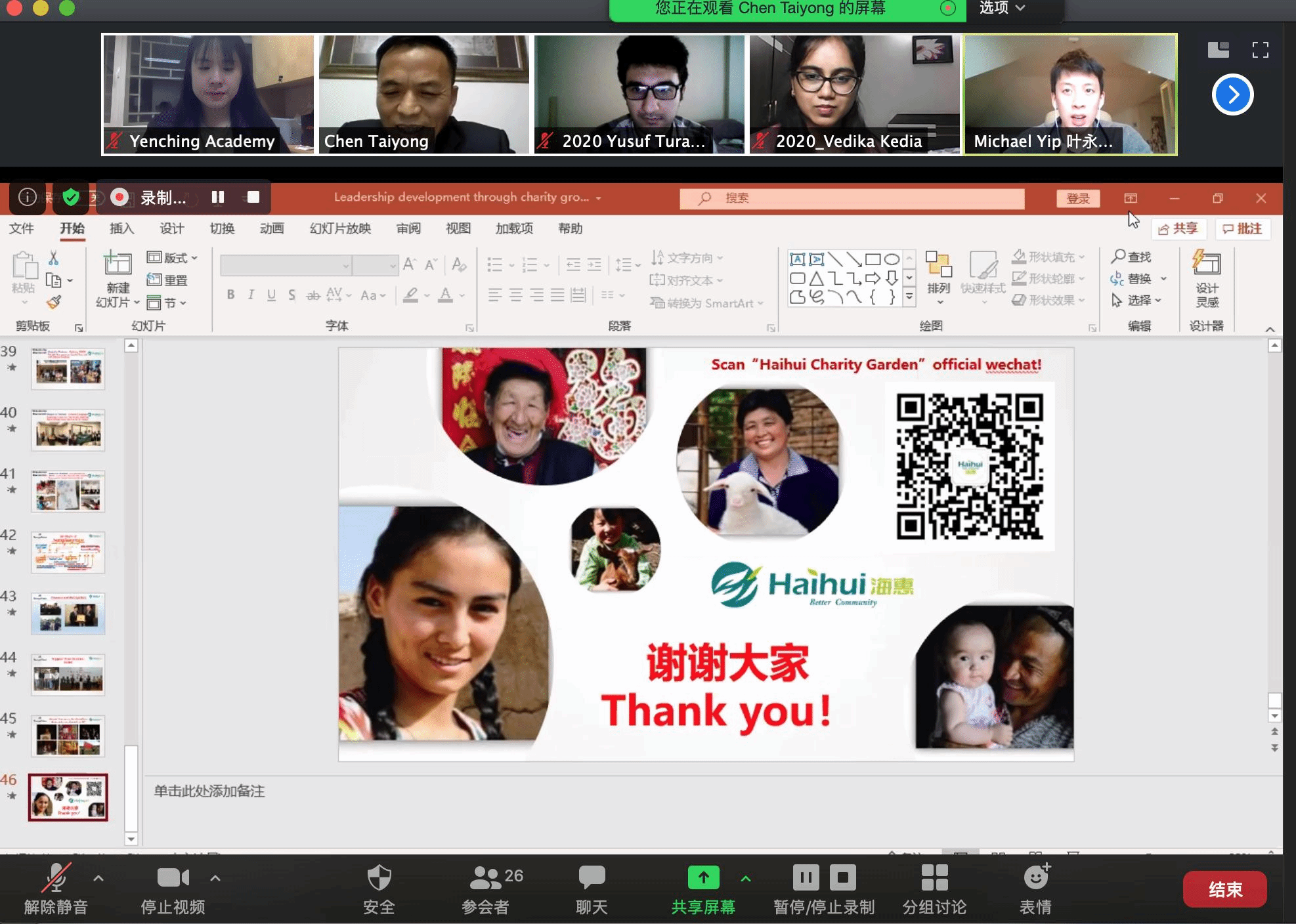The height and width of the screenshot is (924, 1296).
Task: Click the green share screen icon
Action: pos(703,877)
